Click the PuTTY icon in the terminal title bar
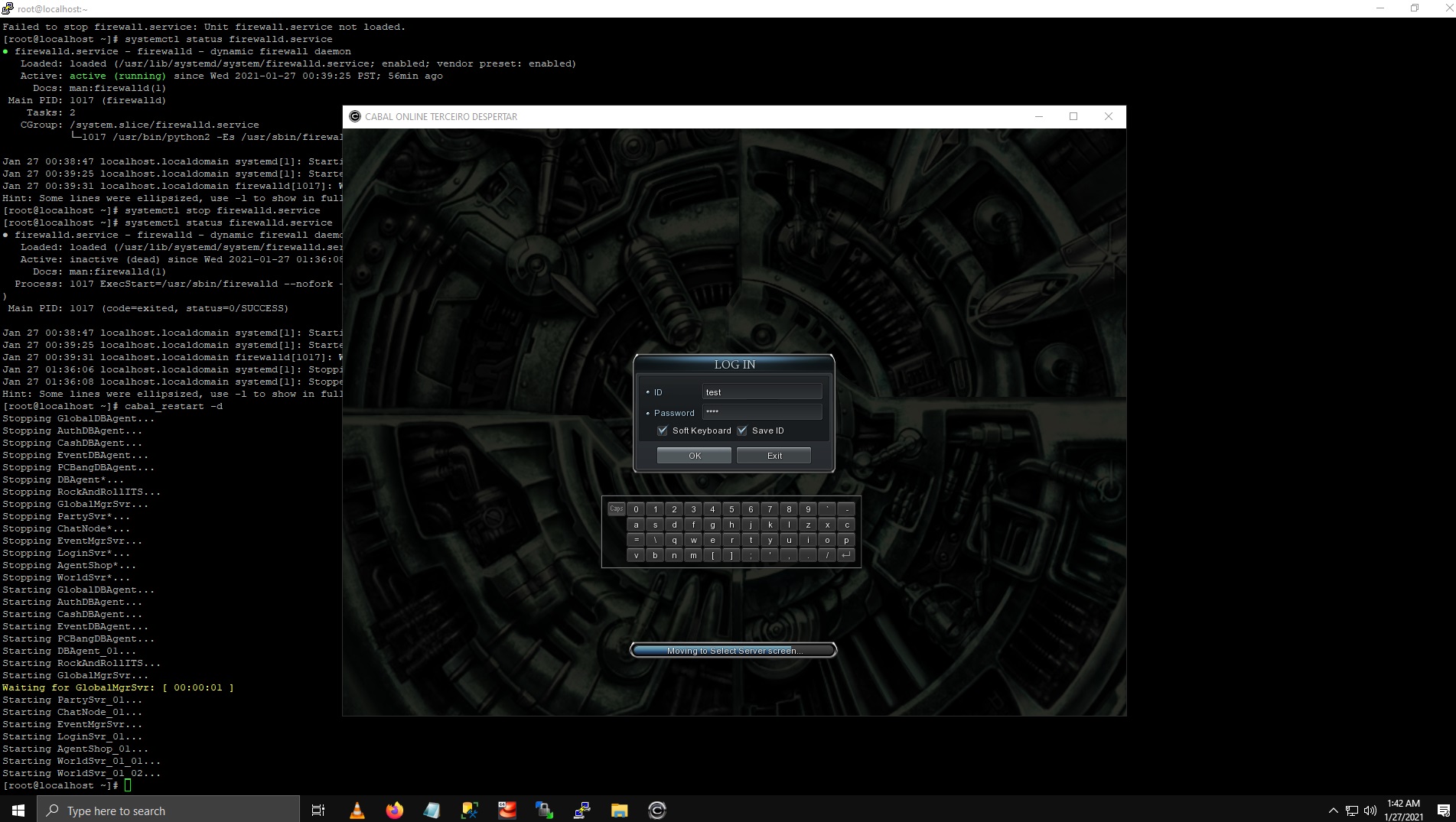 point(8,8)
